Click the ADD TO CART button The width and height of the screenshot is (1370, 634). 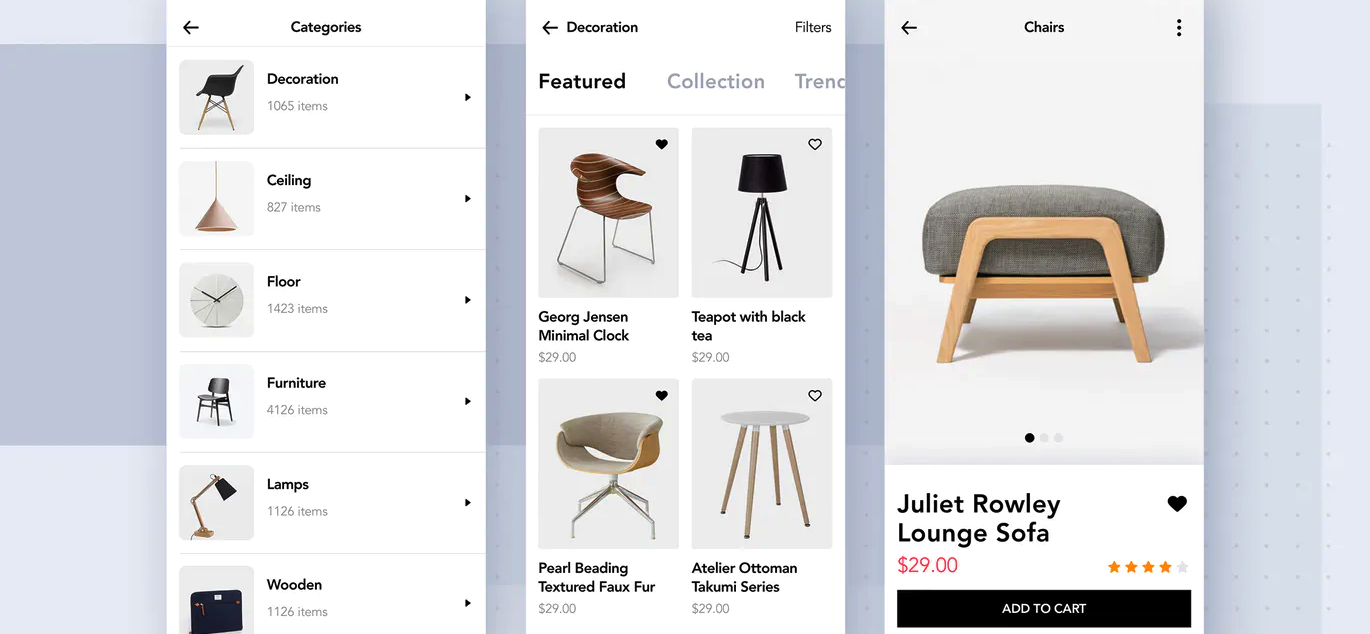click(x=1044, y=609)
